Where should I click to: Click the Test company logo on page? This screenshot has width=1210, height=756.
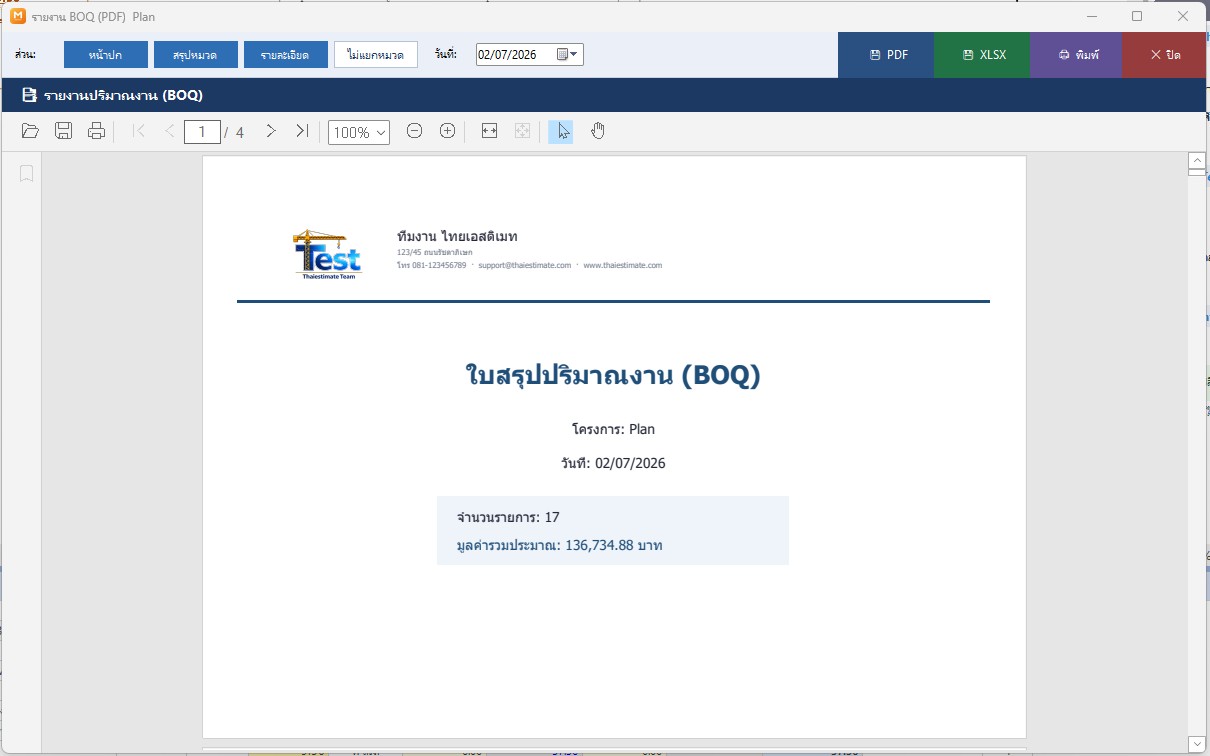[327, 254]
